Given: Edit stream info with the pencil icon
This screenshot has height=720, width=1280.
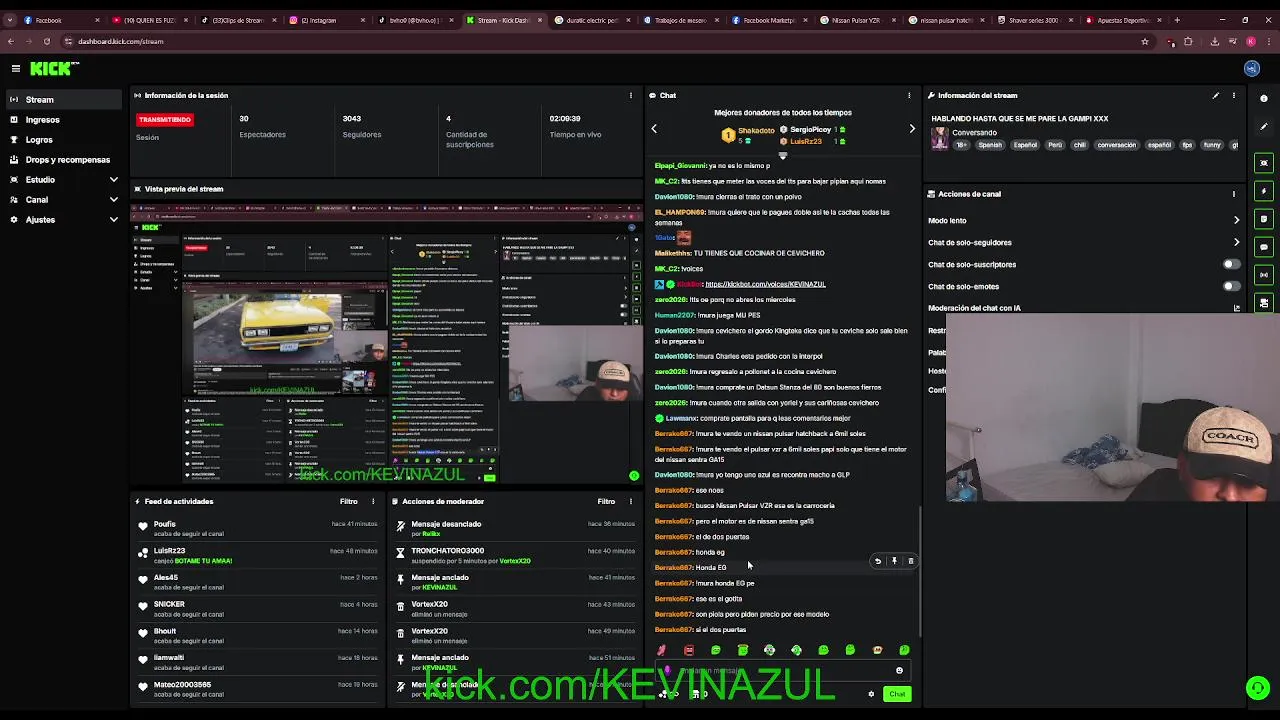Looking at the screenshot, I should (x=1216, y=95).
